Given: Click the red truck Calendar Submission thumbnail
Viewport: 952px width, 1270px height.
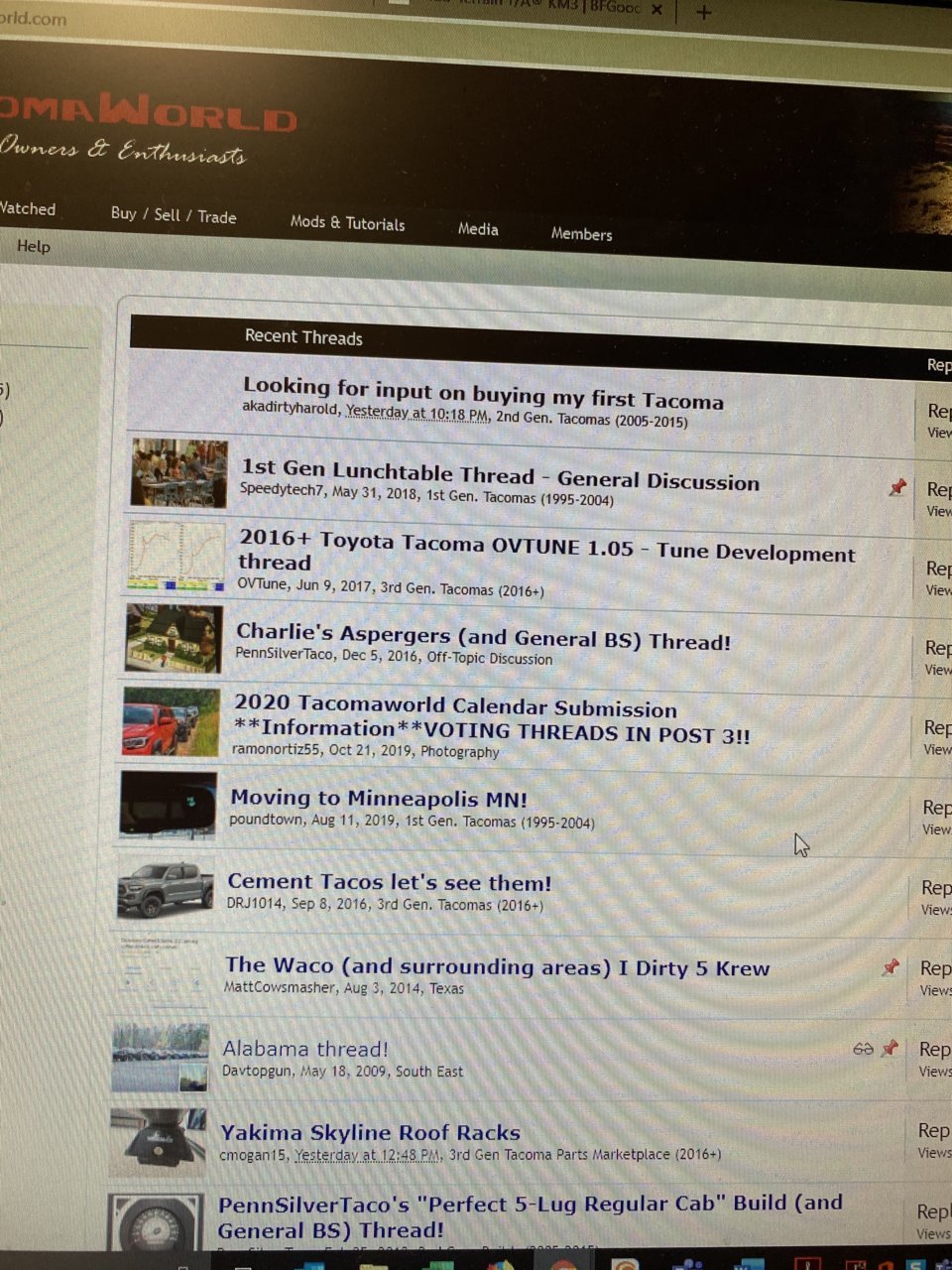Looking at the screenshot, I should 171,721.
